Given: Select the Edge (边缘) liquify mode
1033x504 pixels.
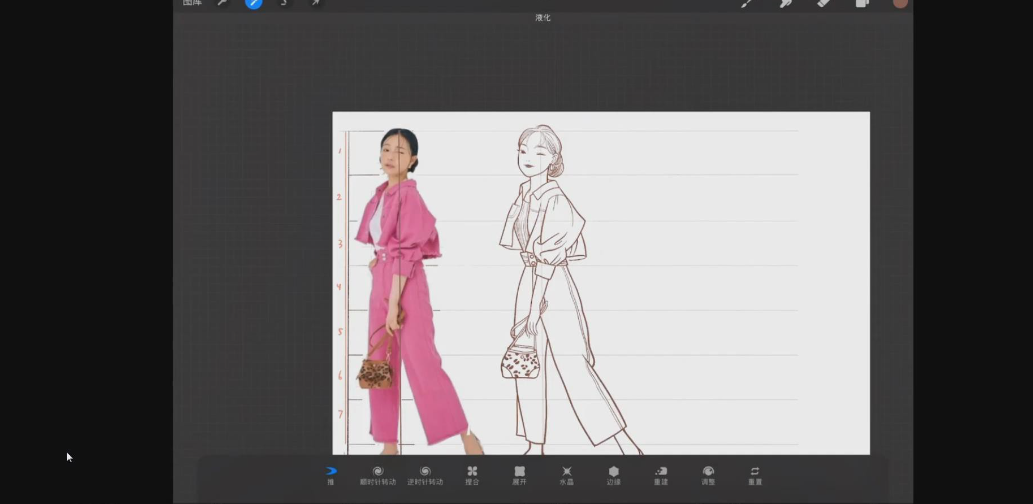Looking at the screenshot, I should tap(614, 476).
